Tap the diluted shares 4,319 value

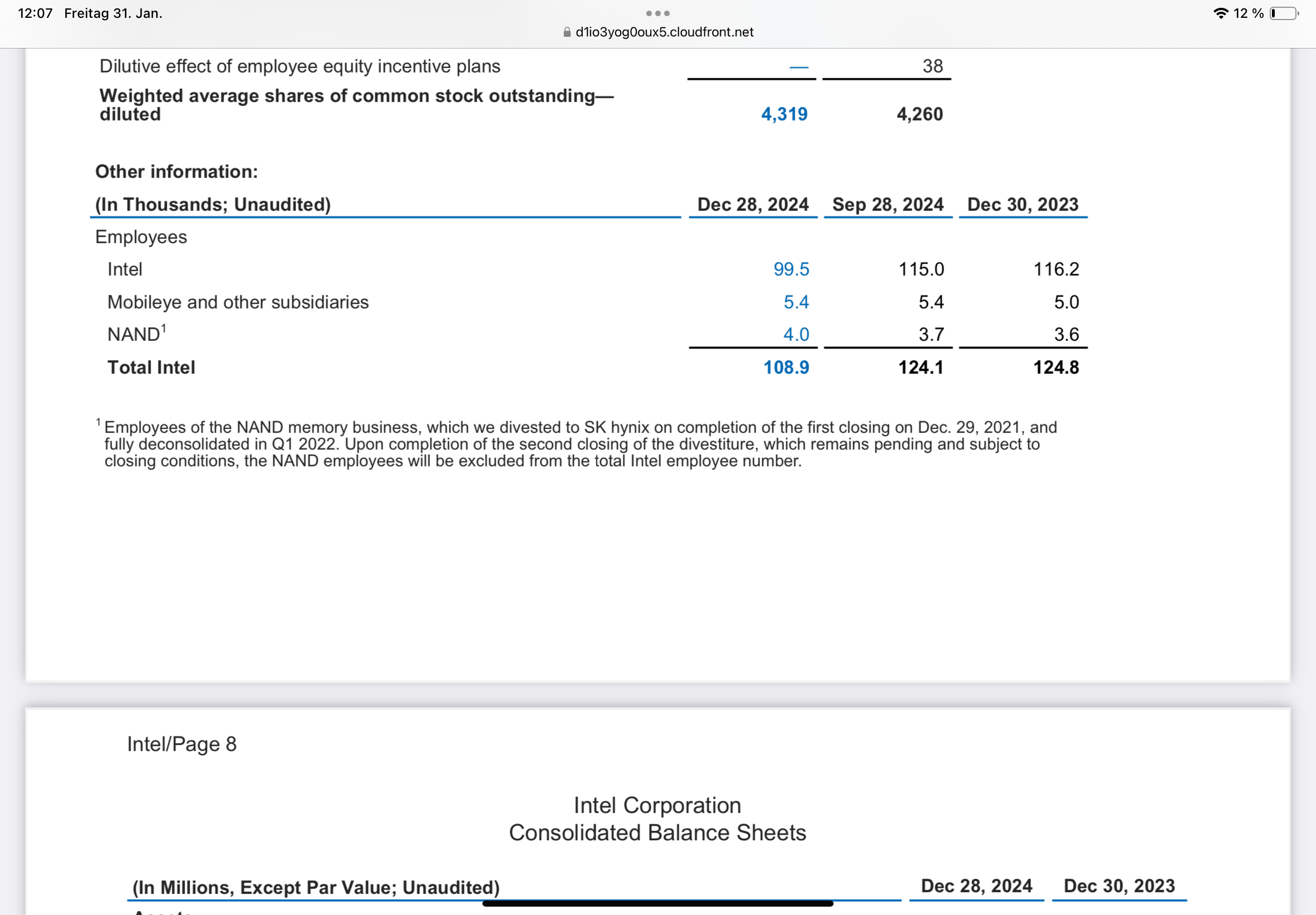[x=784, y=114]
